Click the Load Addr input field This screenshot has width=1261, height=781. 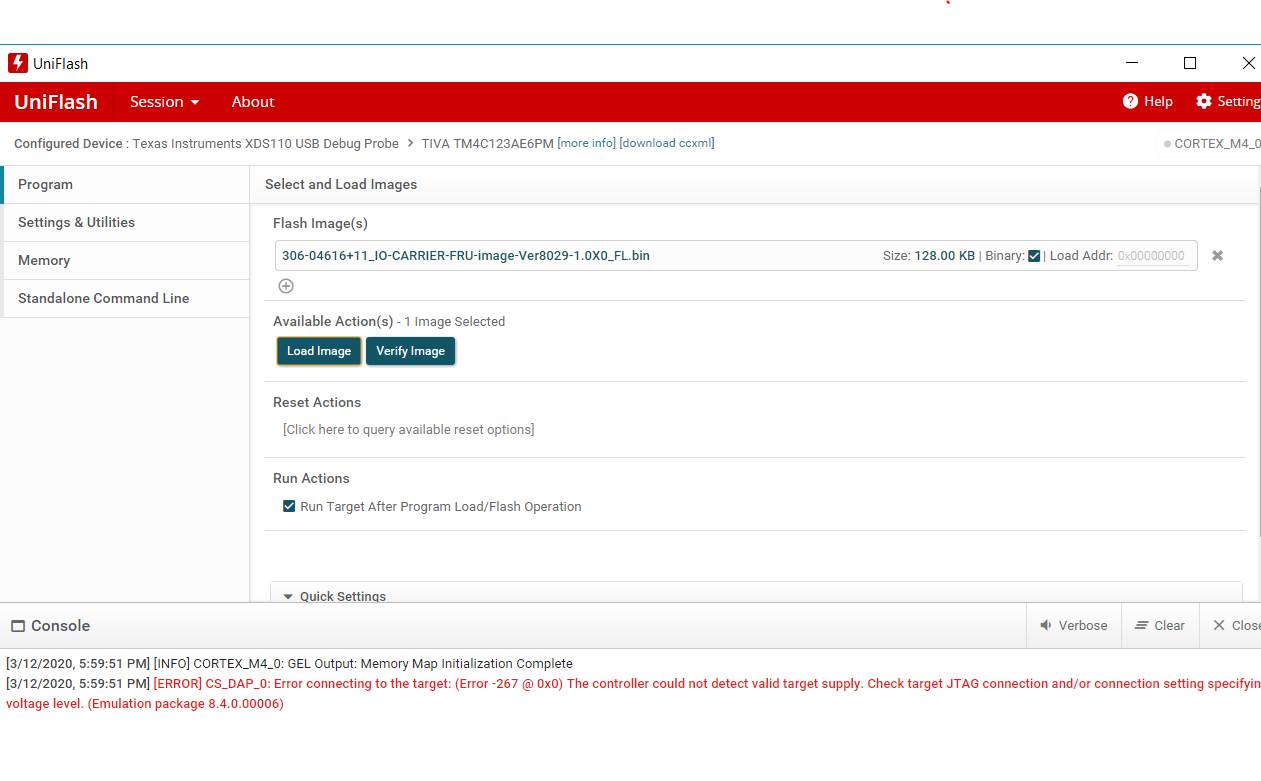(1152, 255)
